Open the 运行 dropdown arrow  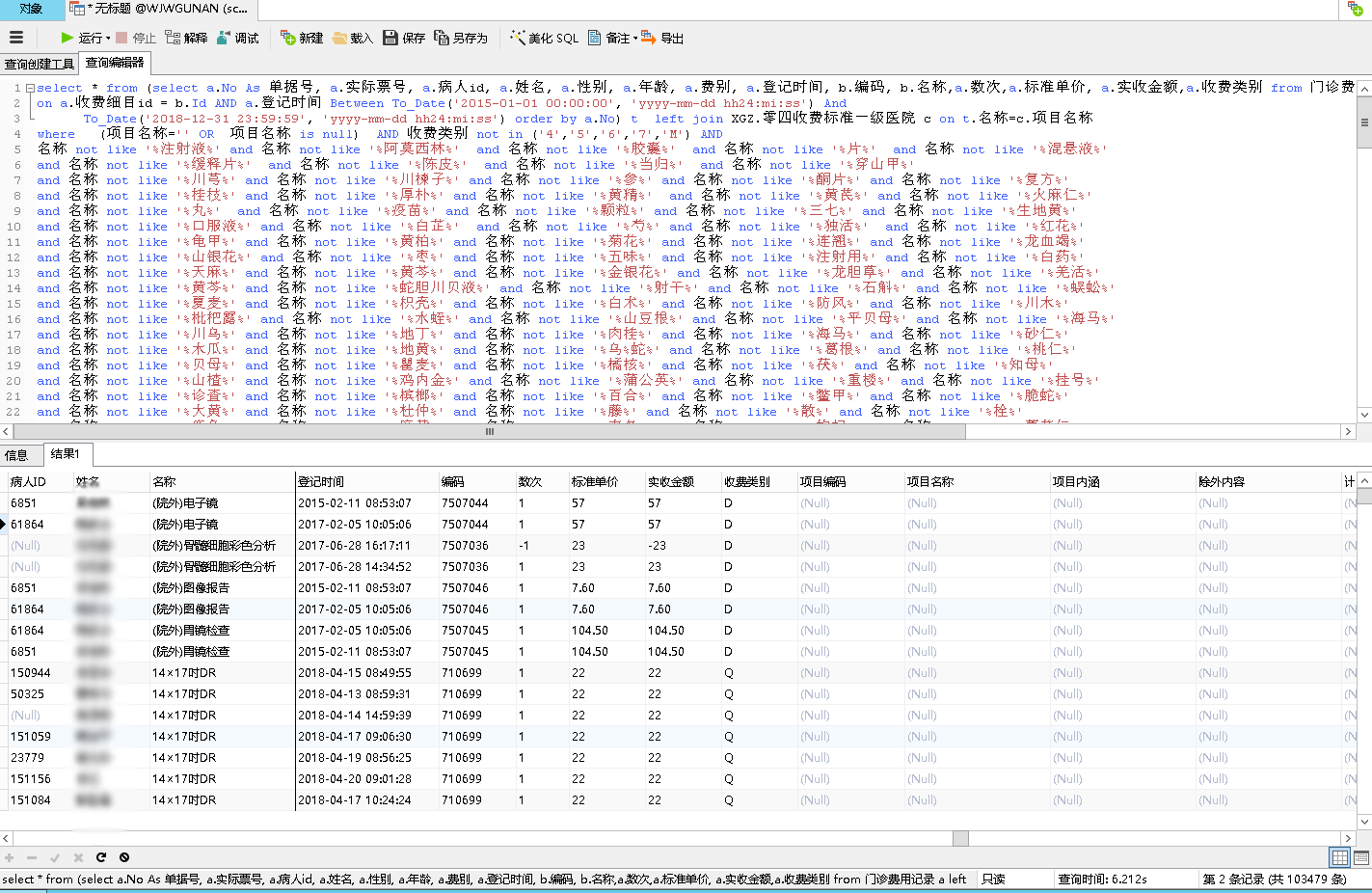[108, 39]
